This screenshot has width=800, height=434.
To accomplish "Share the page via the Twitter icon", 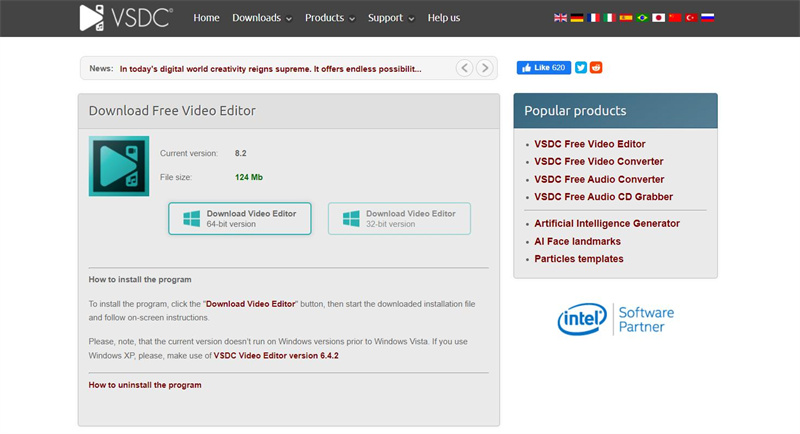I will (x=581, y=68).
